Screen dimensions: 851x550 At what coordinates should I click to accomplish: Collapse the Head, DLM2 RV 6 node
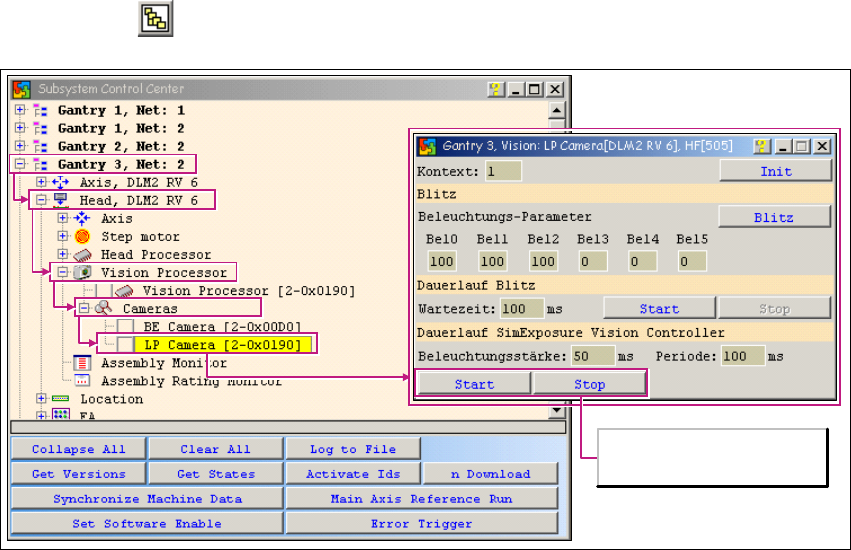point(41,200)
